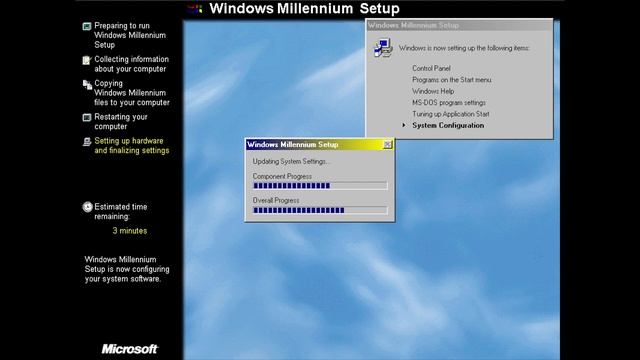Click the 'Windows Millennium Setup' main heading
The width and height of the screenshot is (640, 360).
point(304,9)
